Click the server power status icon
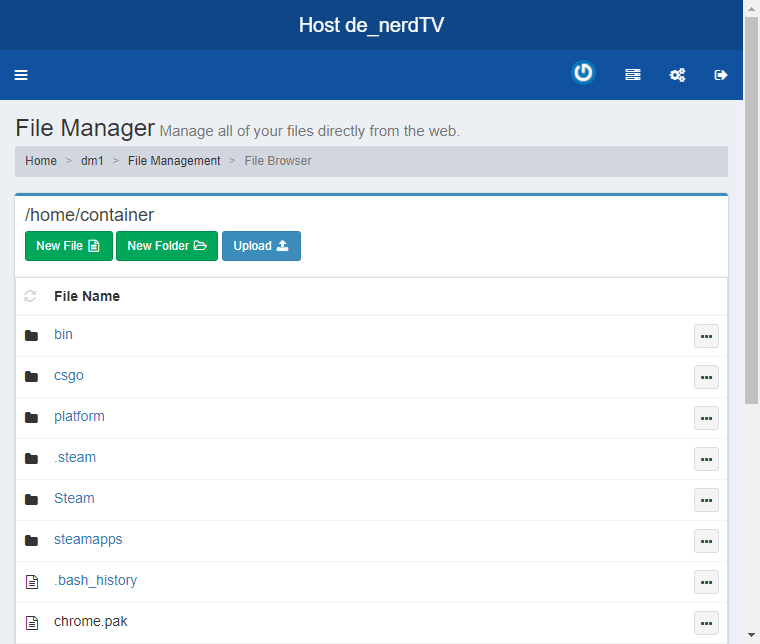 pos(583,73)
